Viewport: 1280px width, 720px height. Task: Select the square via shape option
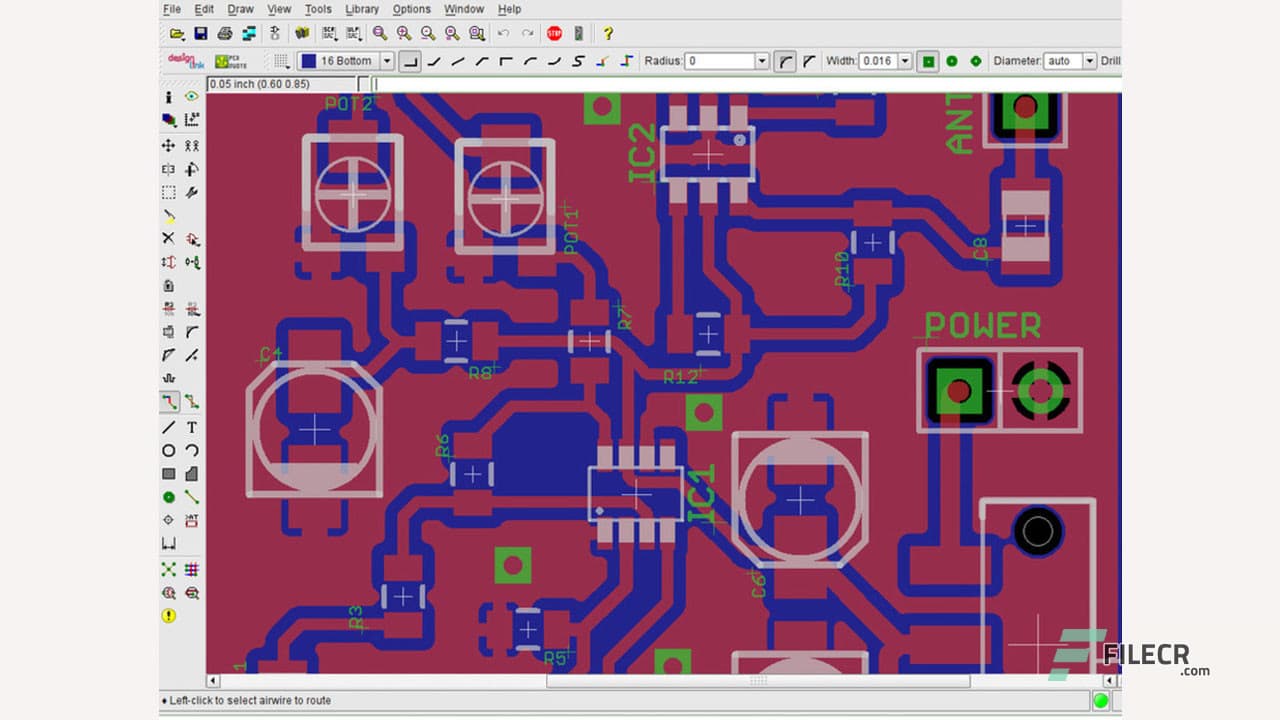coord(929,61)
